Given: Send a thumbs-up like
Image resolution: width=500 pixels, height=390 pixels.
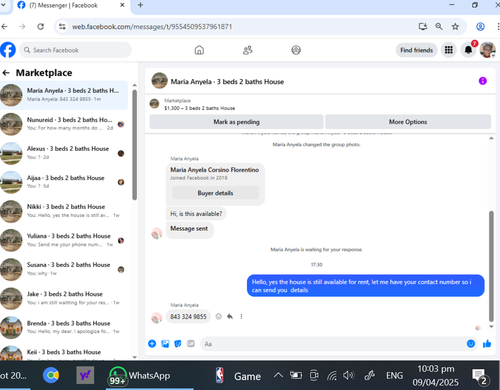Looking at the screenshot, I should click(x=487, y=344).
